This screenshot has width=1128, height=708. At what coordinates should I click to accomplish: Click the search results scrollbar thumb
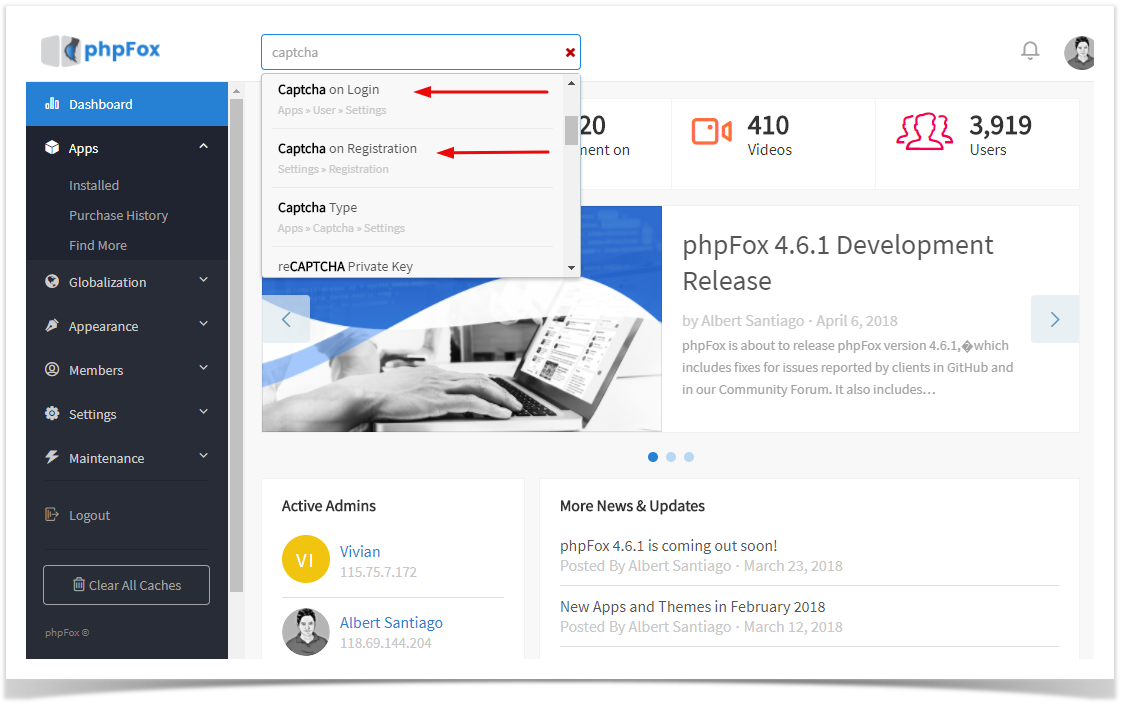571,130
